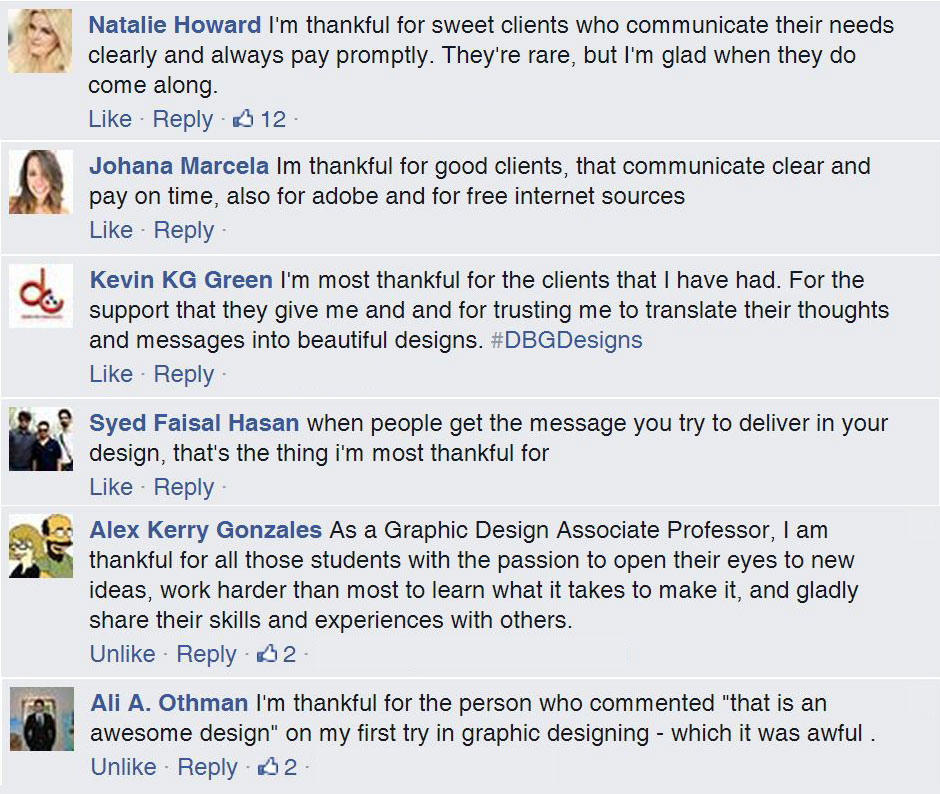
Task: Open Natalie Howard's profile name link
Action: coord(175,25)
